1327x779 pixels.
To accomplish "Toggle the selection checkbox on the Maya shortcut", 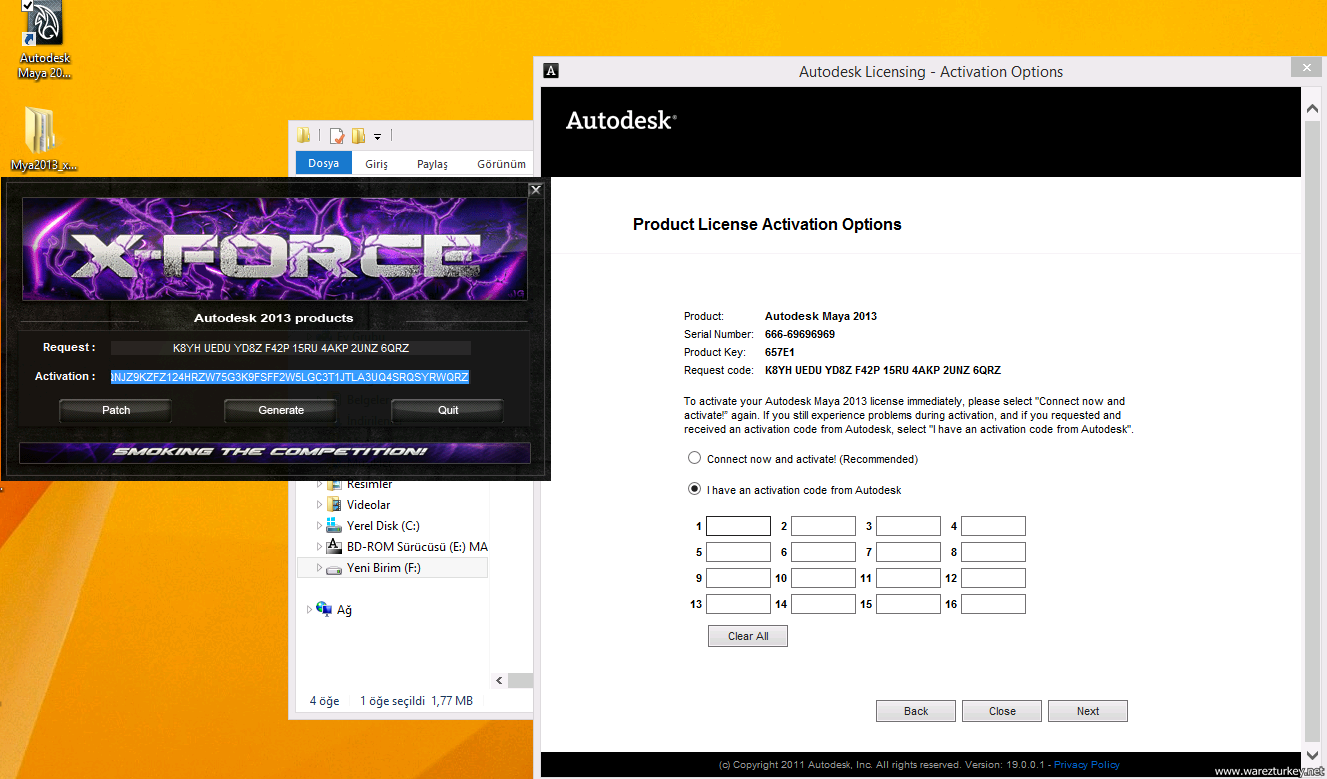I will tap(28, 5).
